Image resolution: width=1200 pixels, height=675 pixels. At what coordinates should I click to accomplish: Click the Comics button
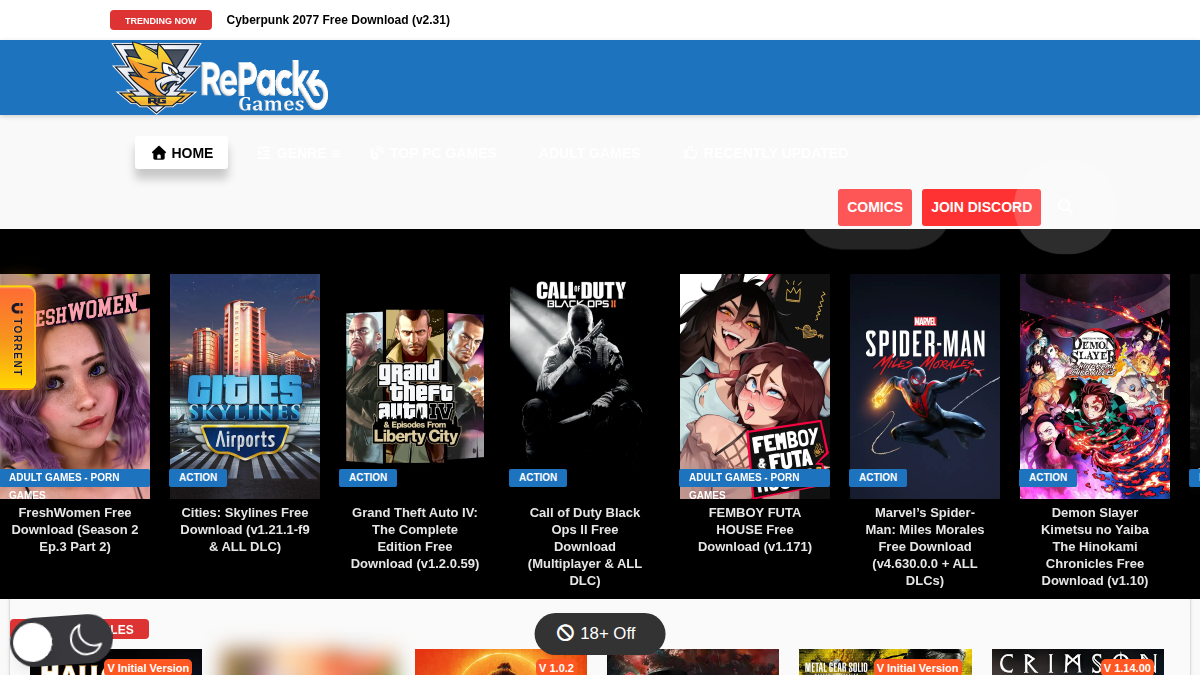[x=875, y=207]
